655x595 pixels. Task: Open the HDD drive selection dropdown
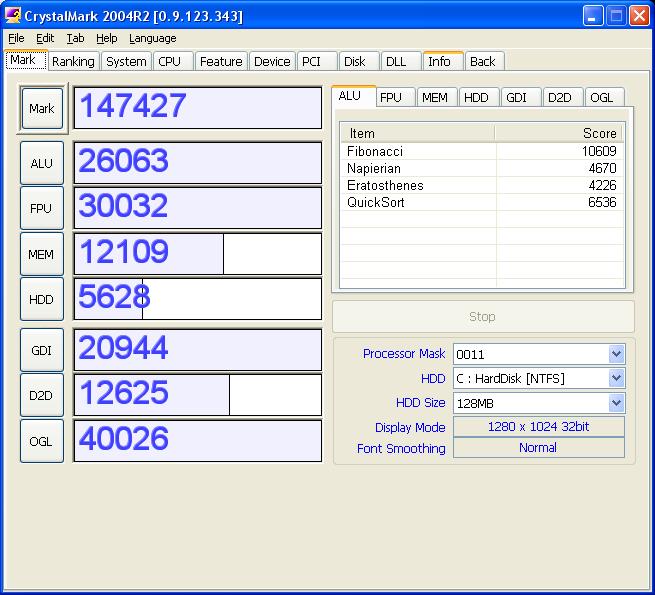(x=616, y=379)
